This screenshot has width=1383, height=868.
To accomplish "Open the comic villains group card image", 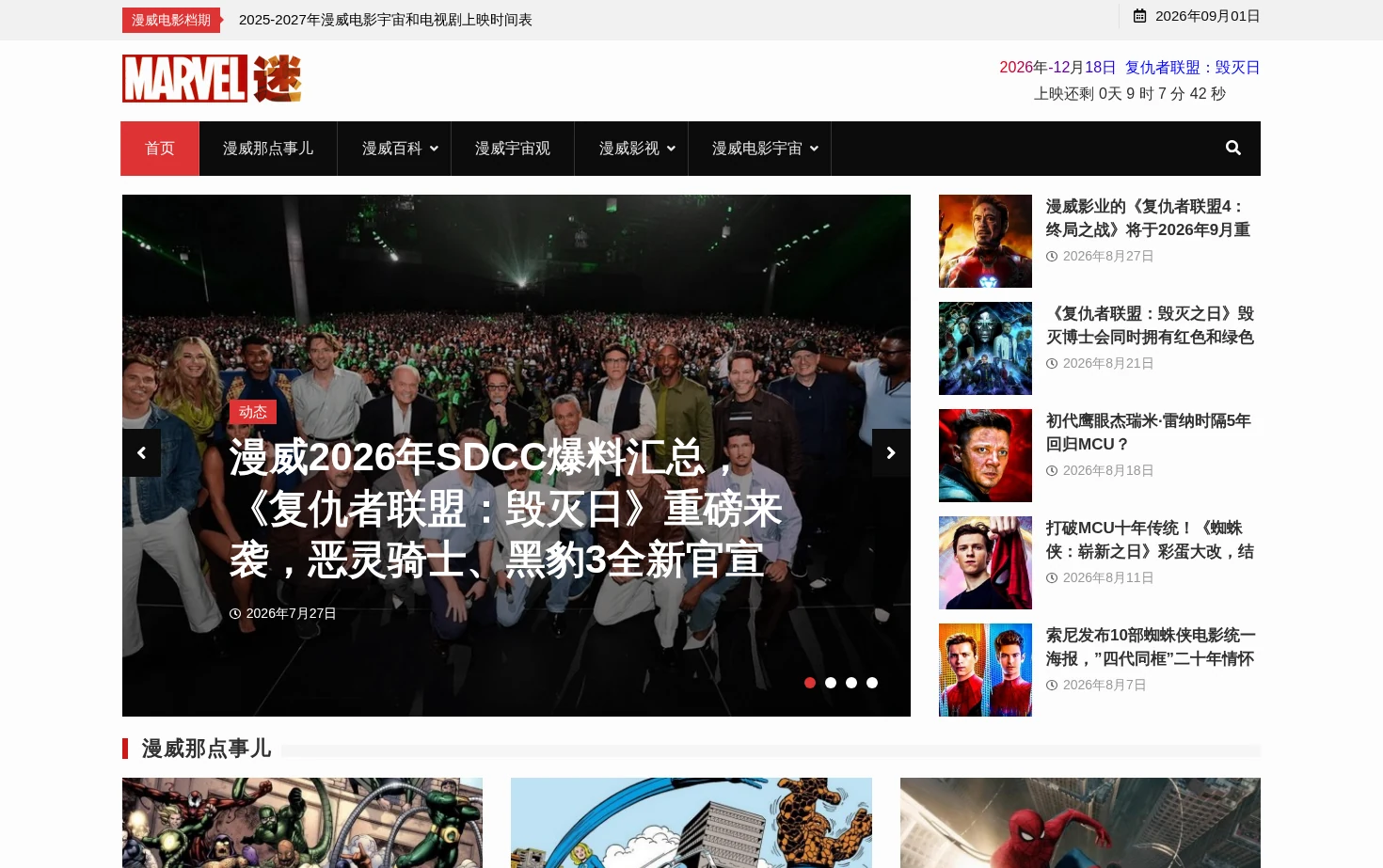I will (x=302, y=823).
